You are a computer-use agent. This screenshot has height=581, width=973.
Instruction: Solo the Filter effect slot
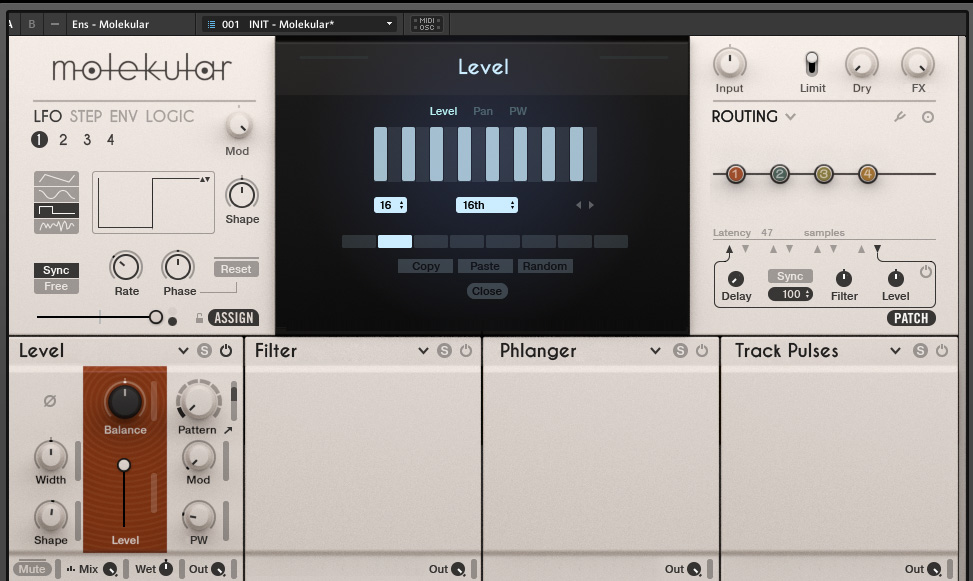click(444, 351)
